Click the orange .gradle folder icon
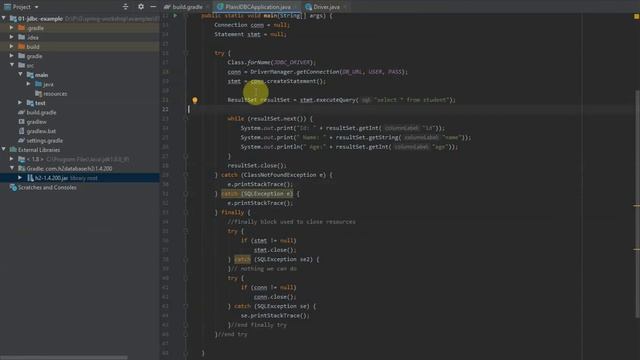 click(22, 28)
